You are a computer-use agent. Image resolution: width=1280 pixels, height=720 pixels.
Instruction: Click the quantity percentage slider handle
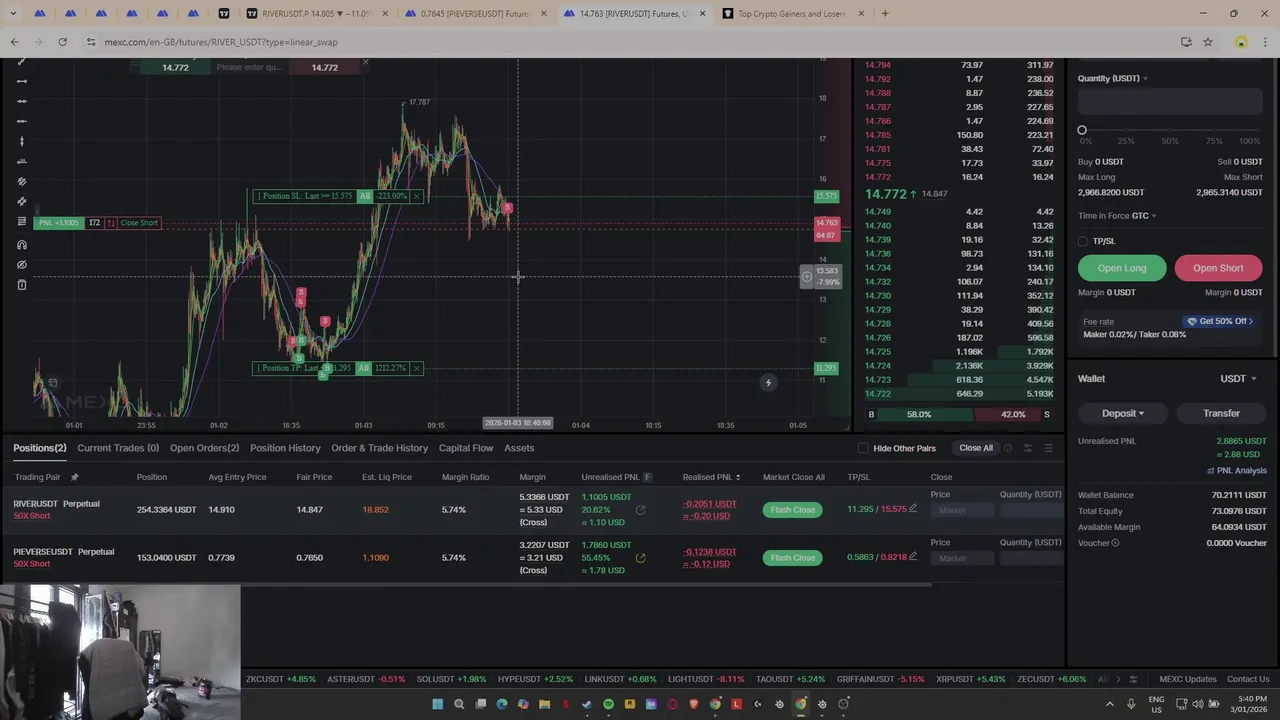(1082, 130)
